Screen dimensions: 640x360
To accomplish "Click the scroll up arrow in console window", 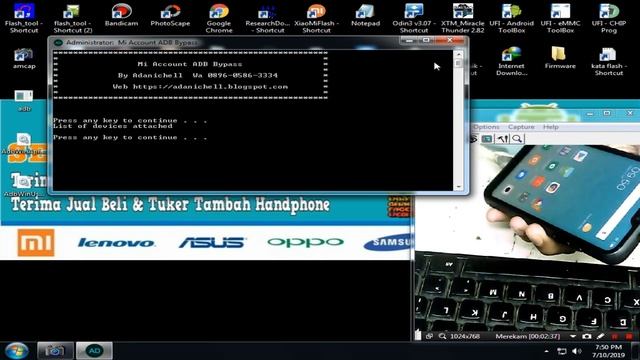I will [x=458, y=55].
